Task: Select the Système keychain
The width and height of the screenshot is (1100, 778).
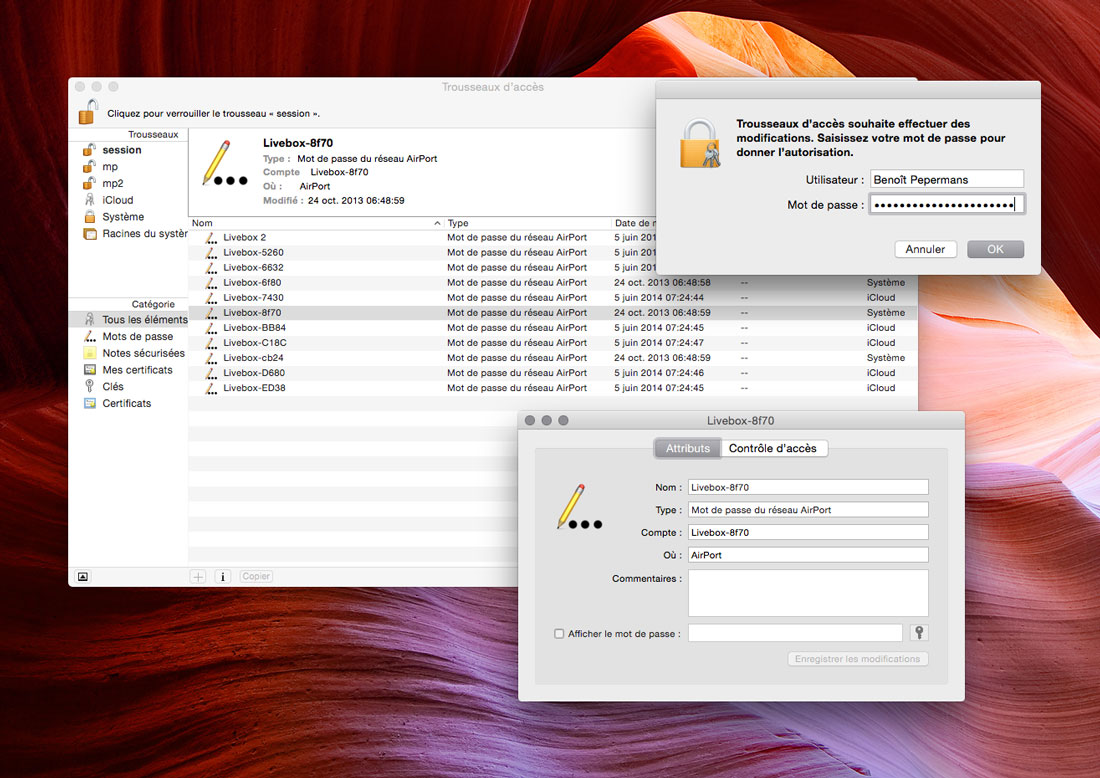Action: coord(123,217)
